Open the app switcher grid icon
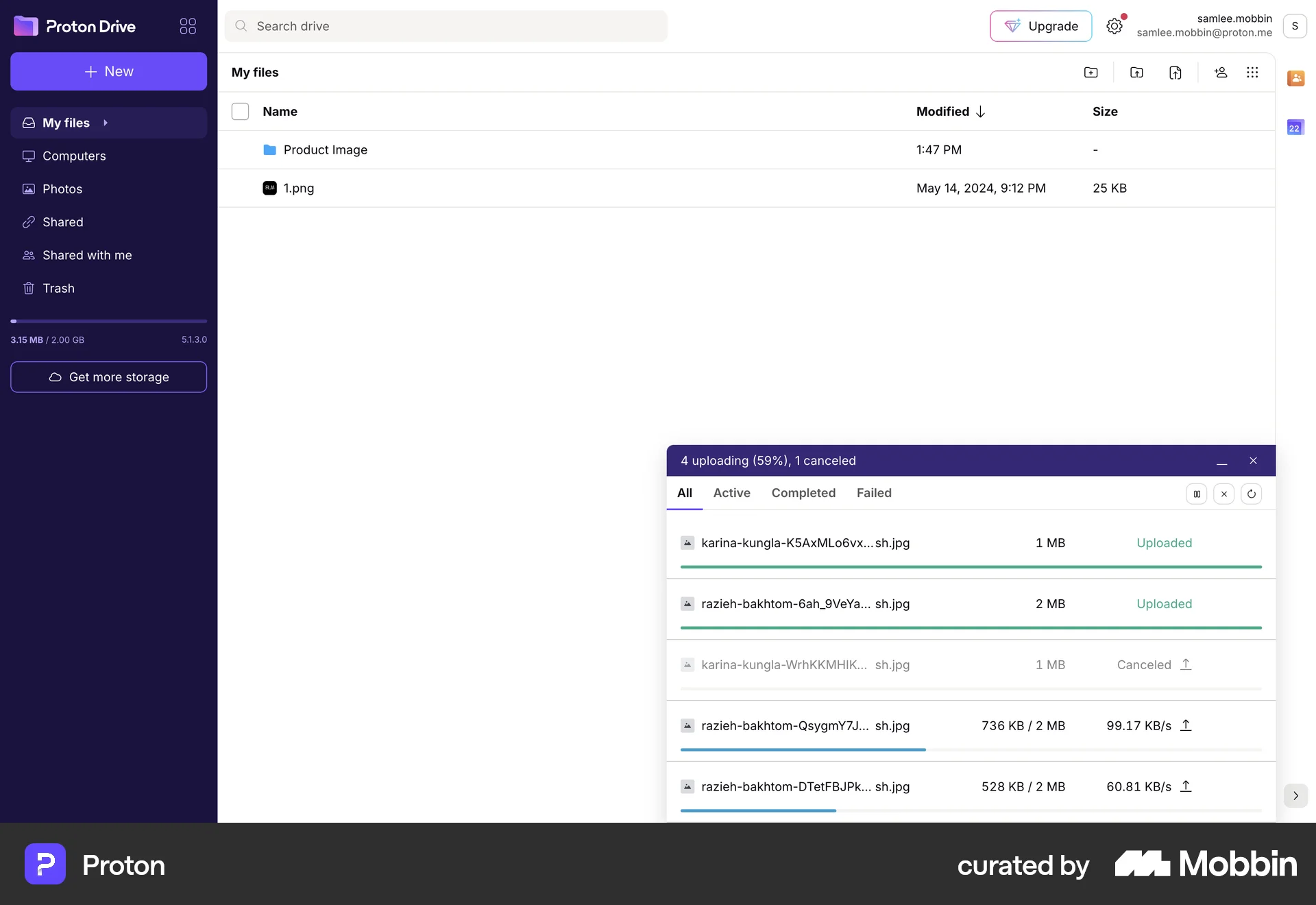The height and width of the screenshot is (905, 1316). point(187,26)
